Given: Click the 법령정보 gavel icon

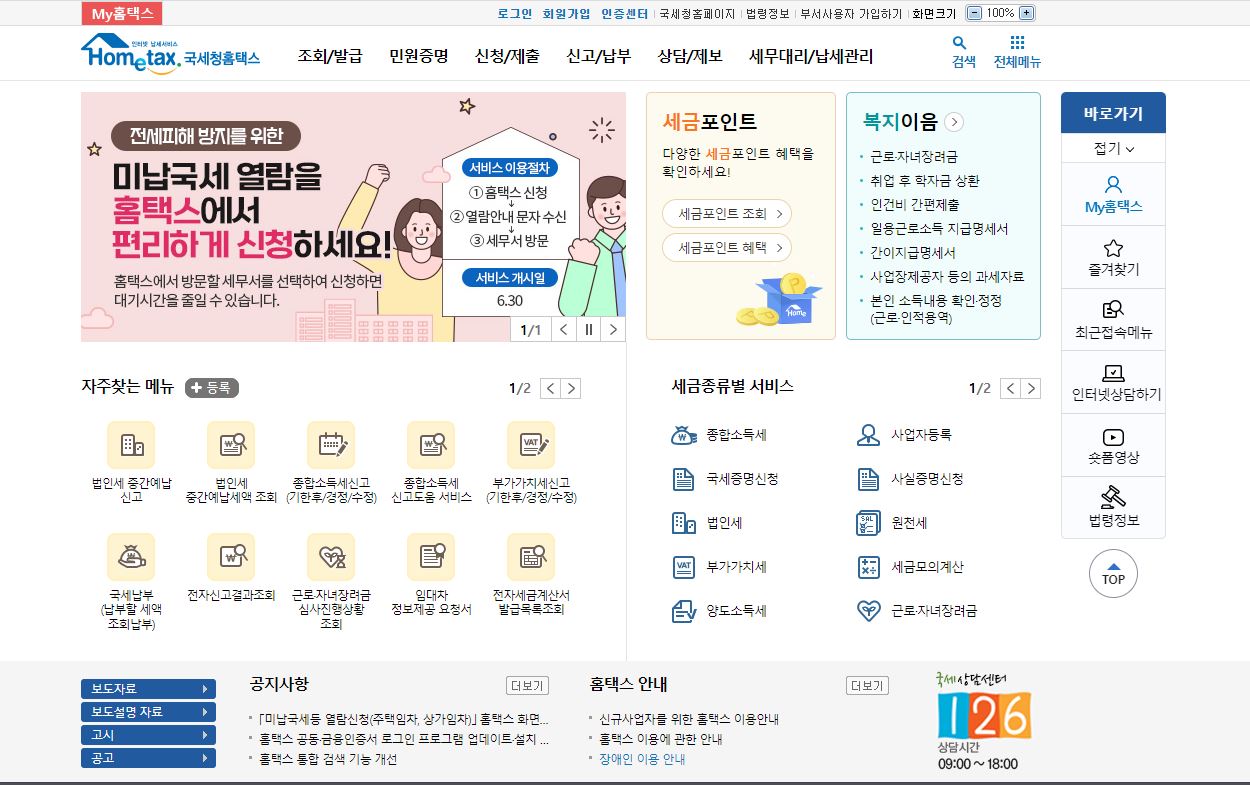Looking at the screenshot, I should [1113, 497].
